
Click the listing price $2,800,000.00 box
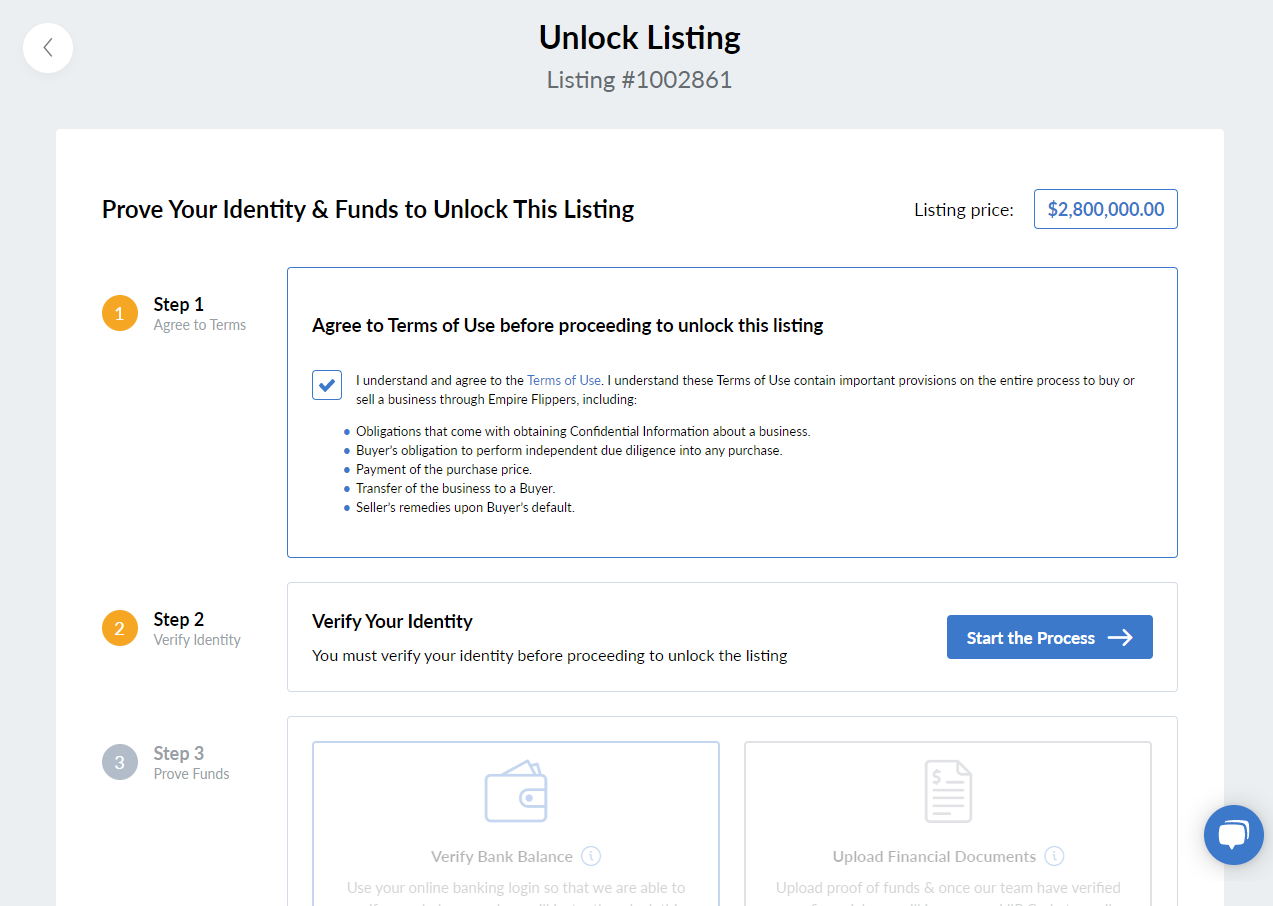1106,209
